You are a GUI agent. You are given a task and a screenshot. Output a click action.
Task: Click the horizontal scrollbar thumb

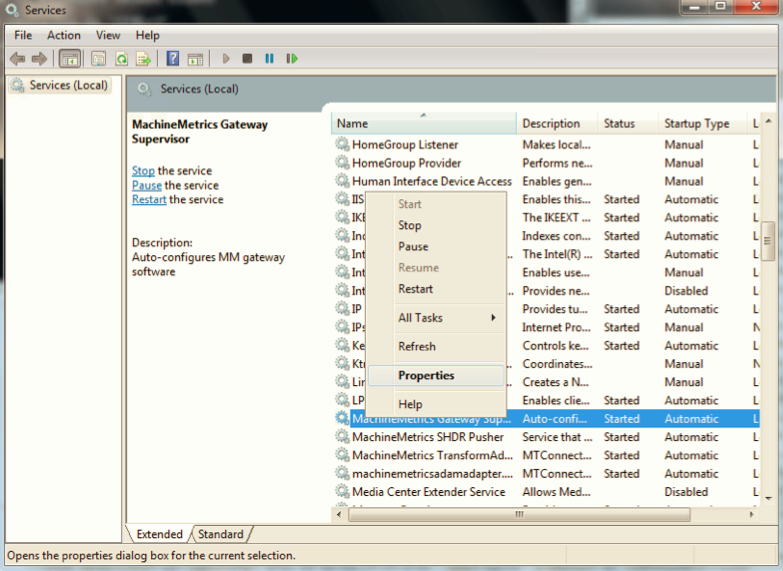519,514
